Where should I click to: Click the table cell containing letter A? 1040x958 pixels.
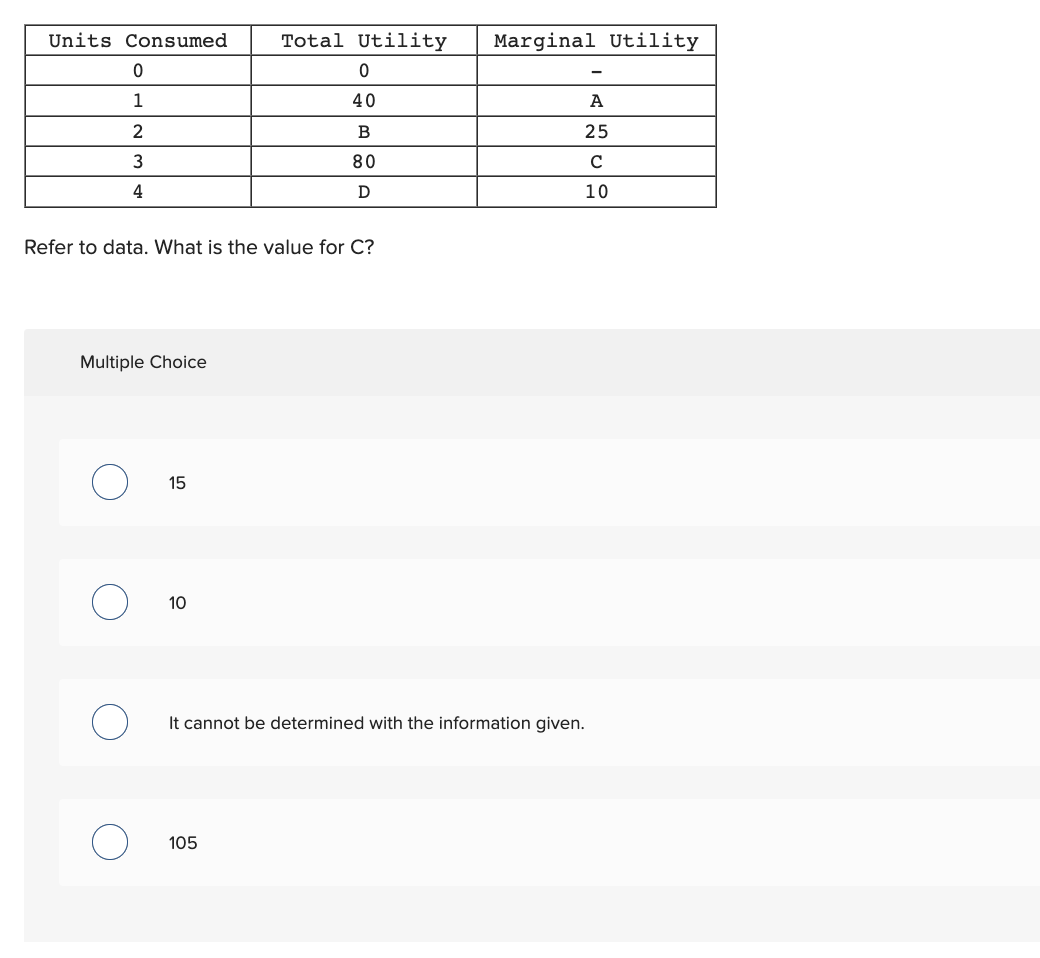pos(595,100)
